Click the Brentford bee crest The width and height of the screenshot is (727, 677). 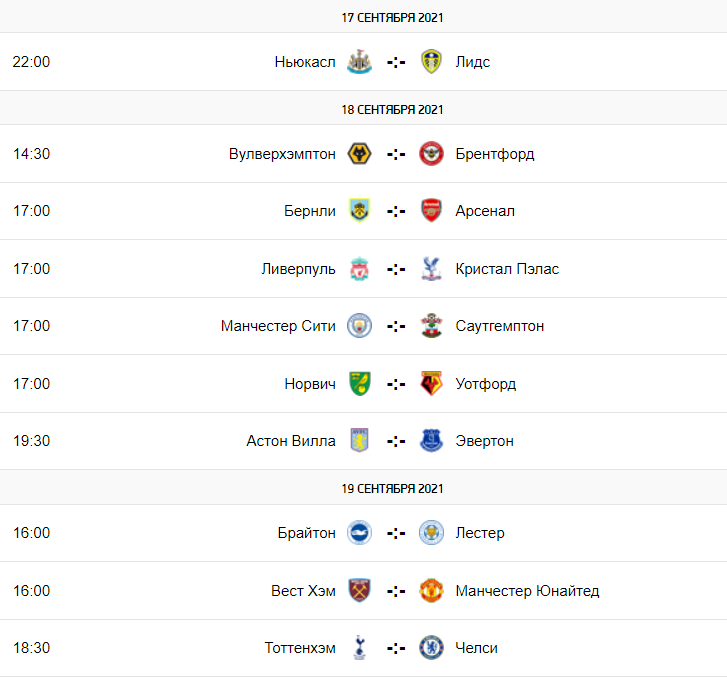point(431,153)
